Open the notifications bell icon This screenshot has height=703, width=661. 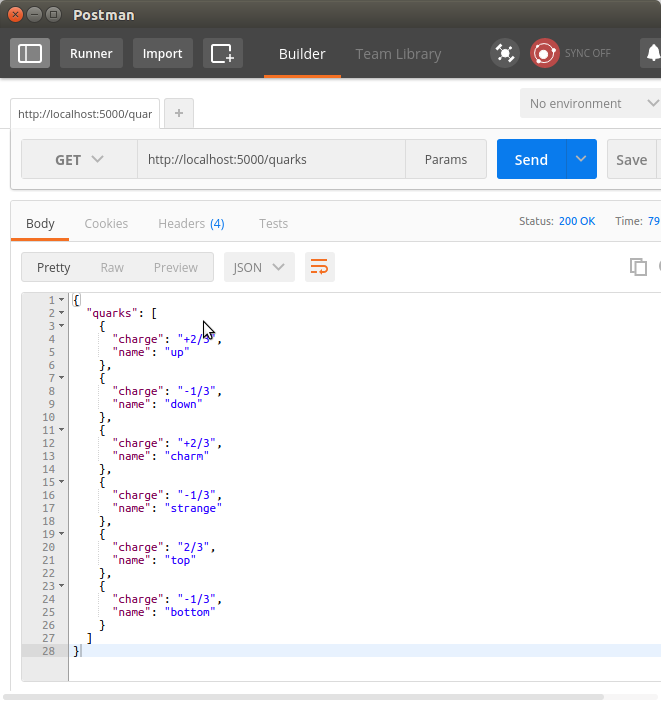[653, 53]
